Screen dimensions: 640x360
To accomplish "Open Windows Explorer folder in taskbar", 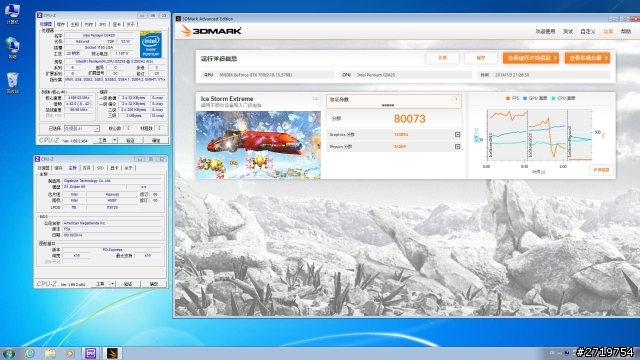I will [x=50, y=353].
